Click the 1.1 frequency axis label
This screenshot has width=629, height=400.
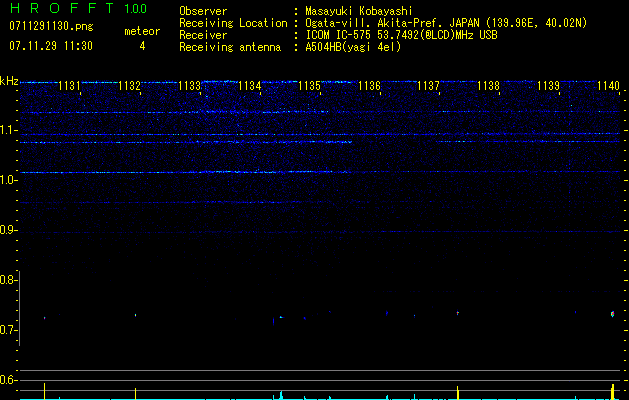point(8,130)
